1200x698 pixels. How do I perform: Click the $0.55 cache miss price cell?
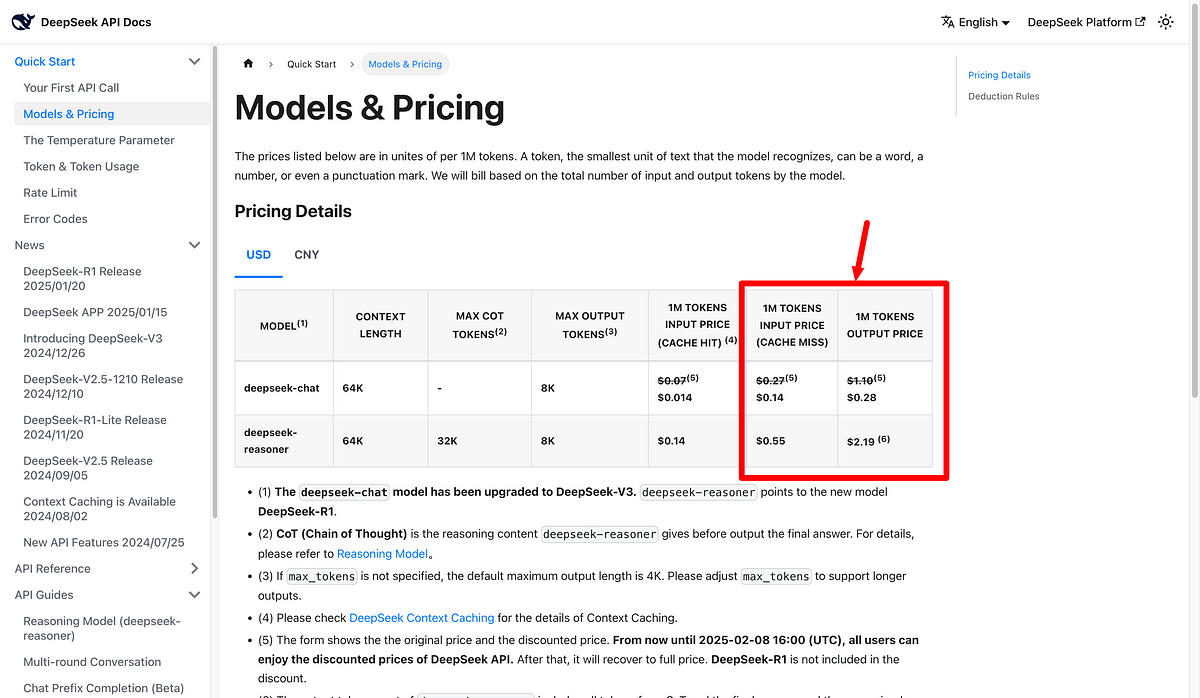pos(792,440)
